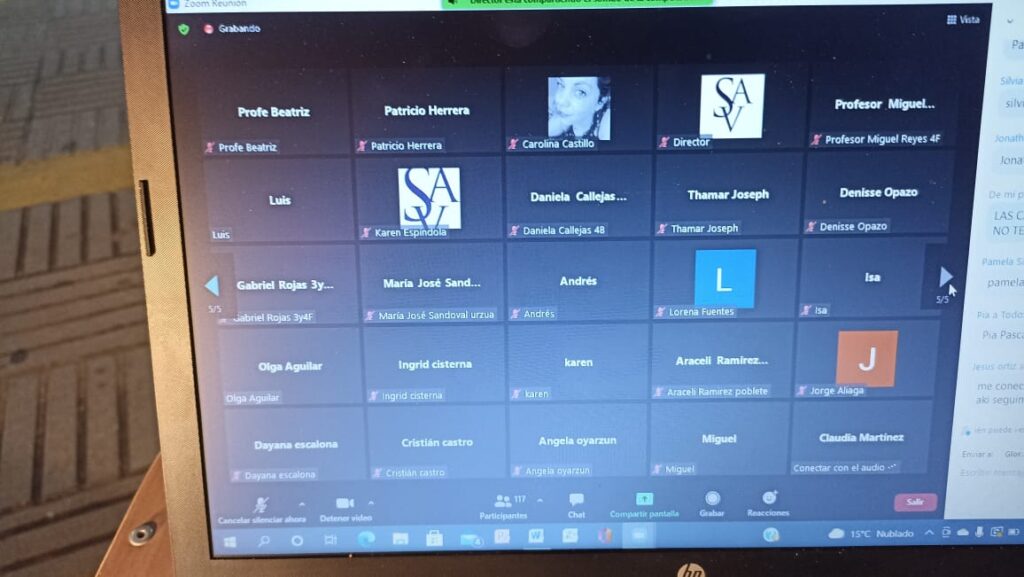Select Luis participant tile
Screen dimensions: 1024x577
(x=280, y=200)
